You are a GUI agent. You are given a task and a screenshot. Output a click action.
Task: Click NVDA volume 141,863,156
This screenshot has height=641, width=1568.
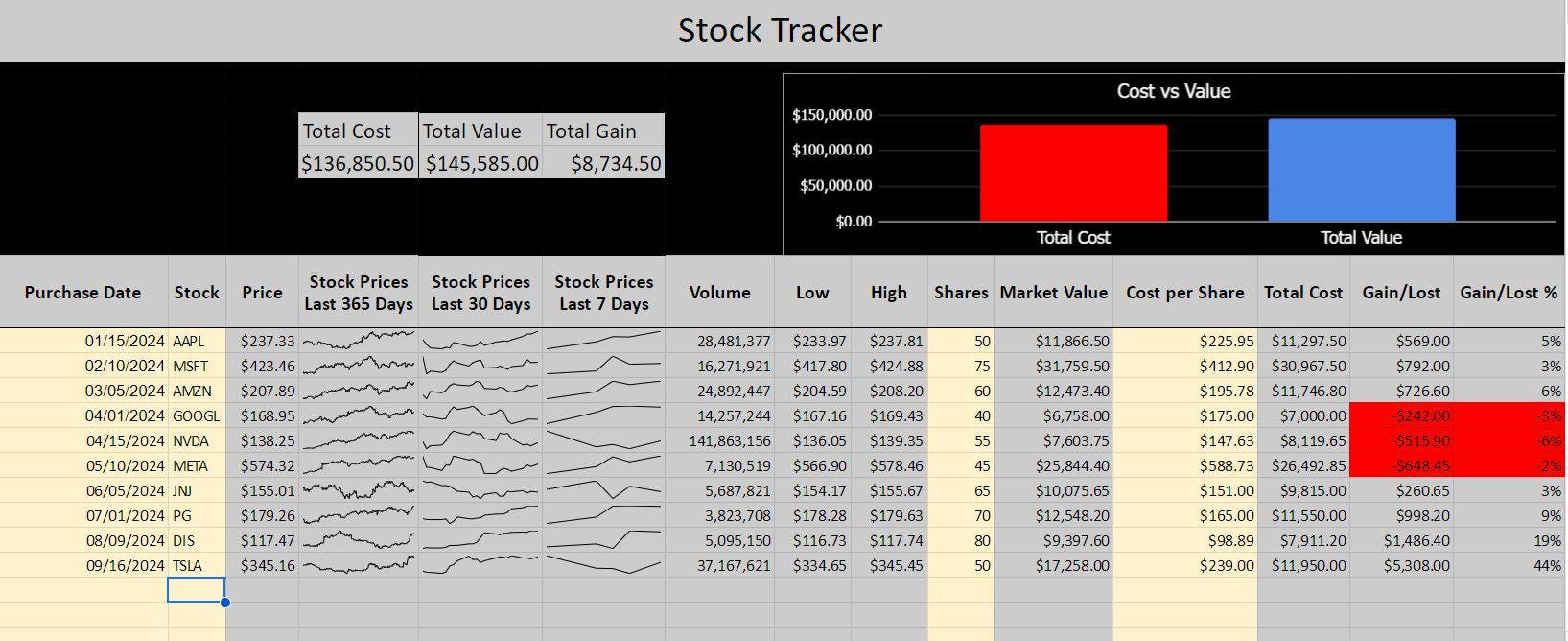point(719,440)
